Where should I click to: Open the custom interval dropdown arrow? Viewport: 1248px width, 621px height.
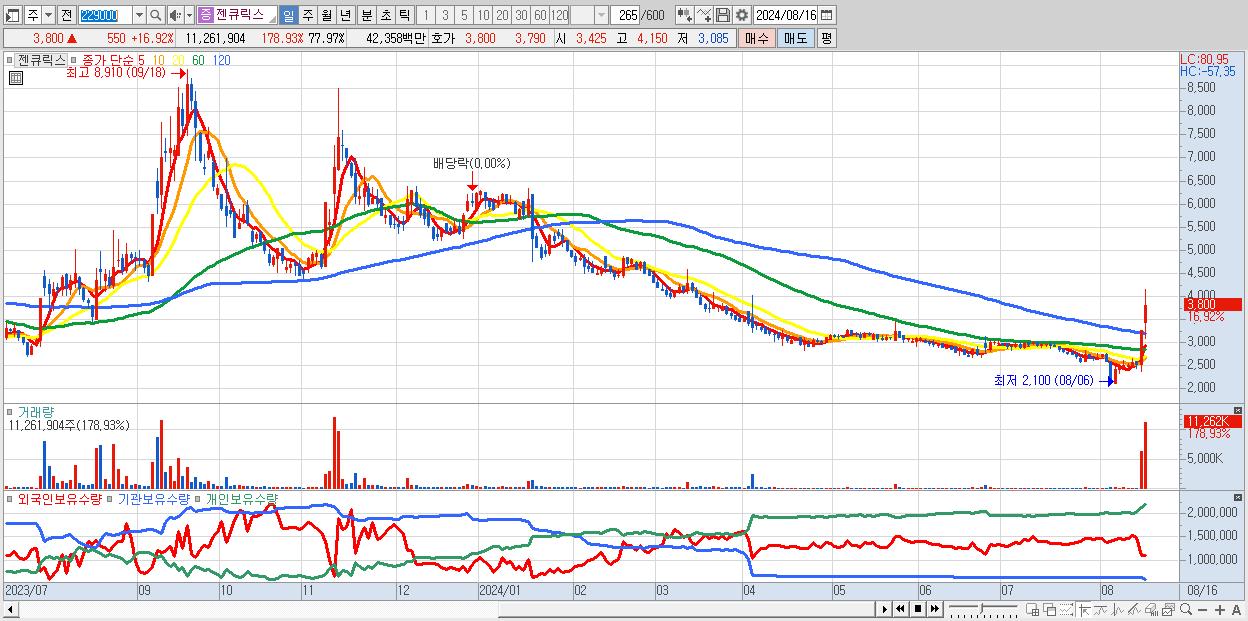[601, 16]
